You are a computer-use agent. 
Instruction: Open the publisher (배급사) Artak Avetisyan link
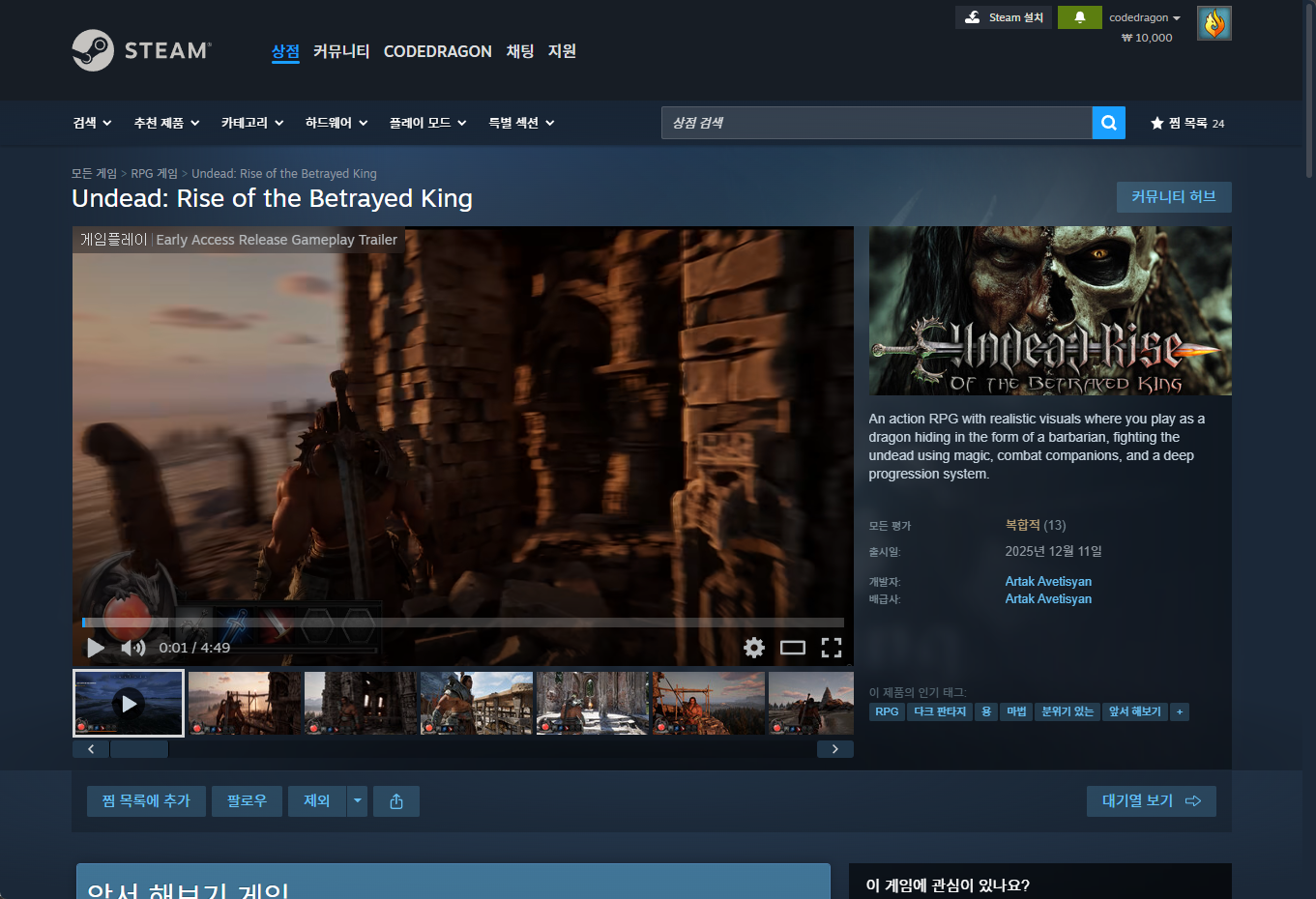pos(1048,598)
